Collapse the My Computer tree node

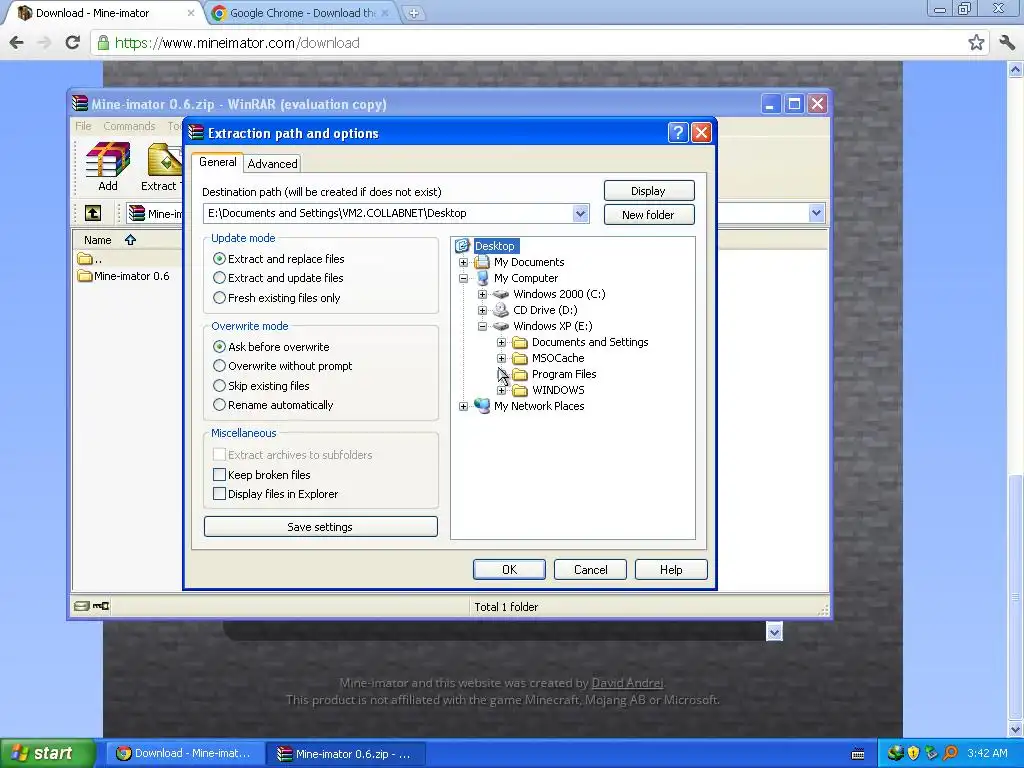pyautogui.click(x=463, y=278)
